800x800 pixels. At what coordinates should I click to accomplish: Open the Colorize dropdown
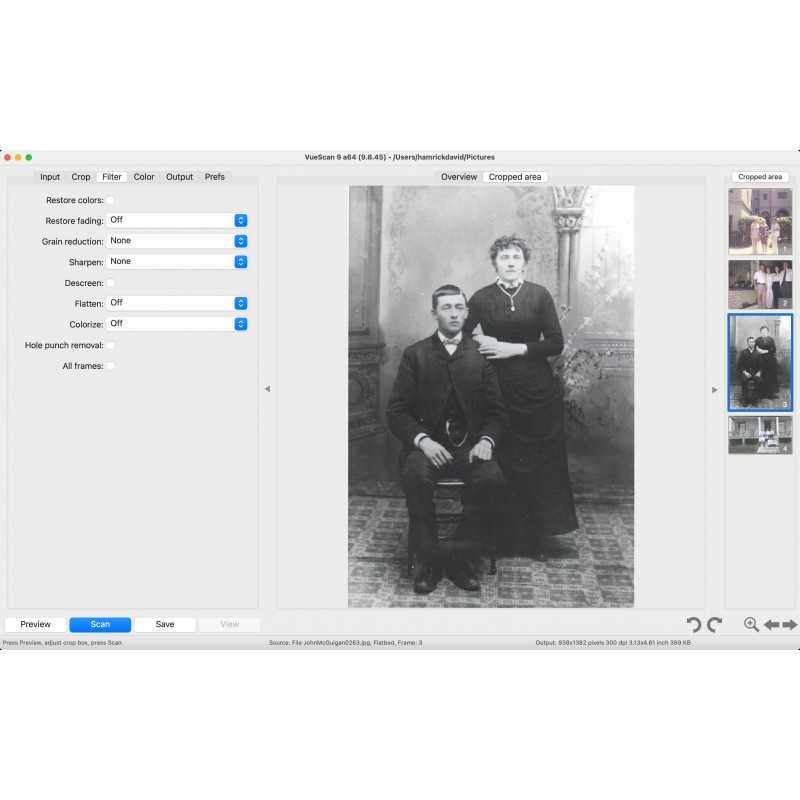(177, 324)
